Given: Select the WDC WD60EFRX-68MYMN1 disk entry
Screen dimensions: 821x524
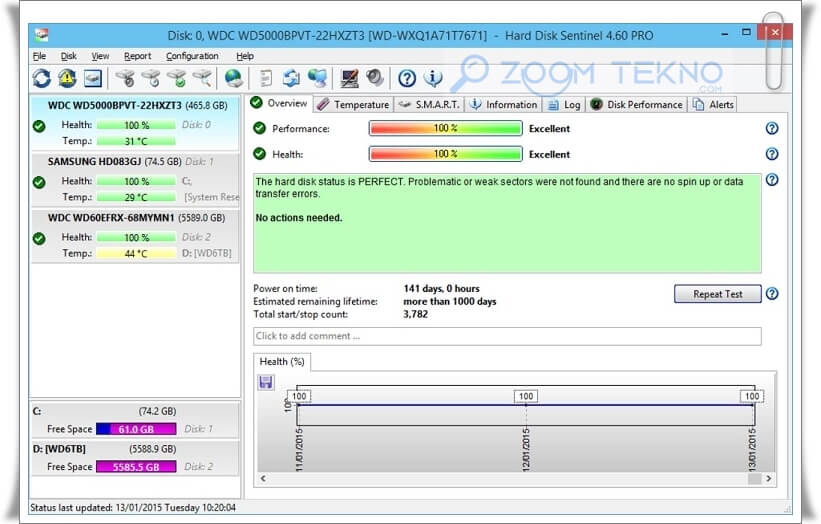Looking at the screenshot, I should click(x=136, y=235).
